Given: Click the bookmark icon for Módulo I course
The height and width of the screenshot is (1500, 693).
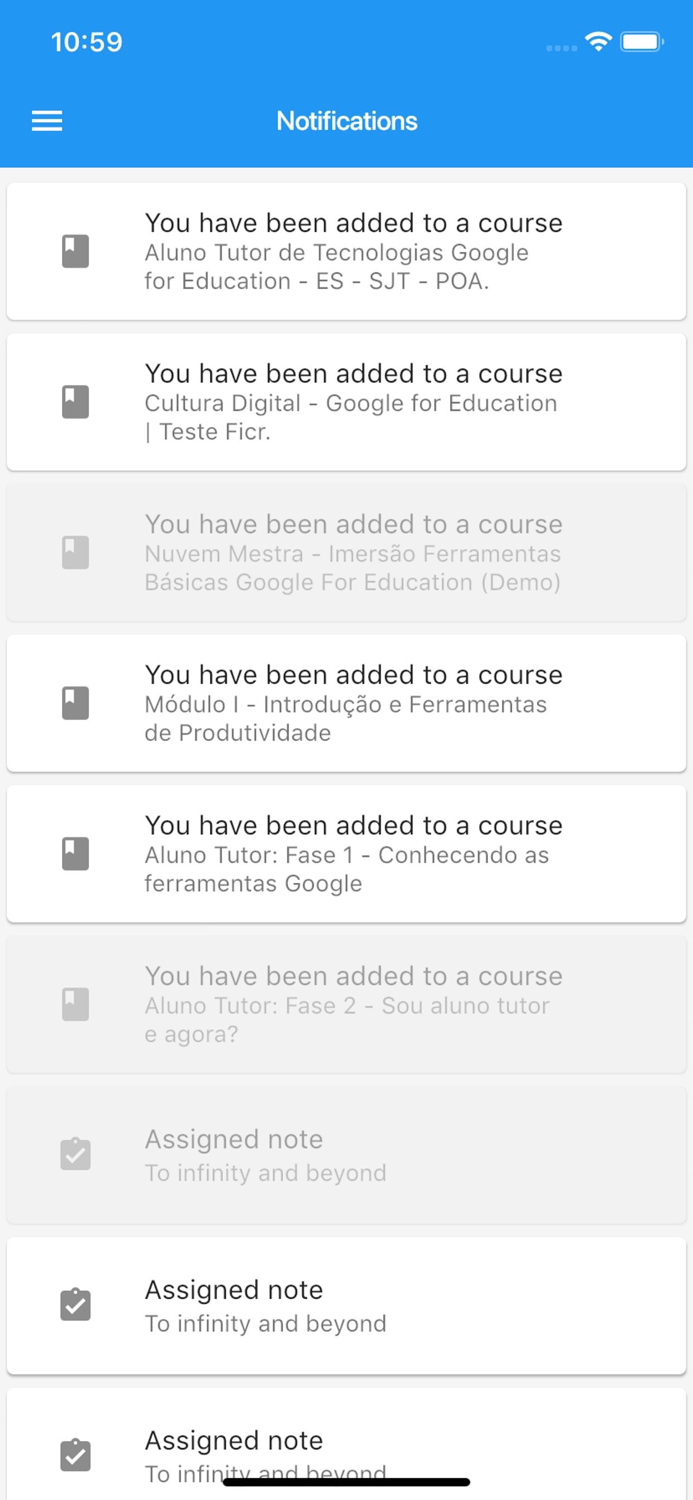Looking at the screenshot, I should coord(75,703).
